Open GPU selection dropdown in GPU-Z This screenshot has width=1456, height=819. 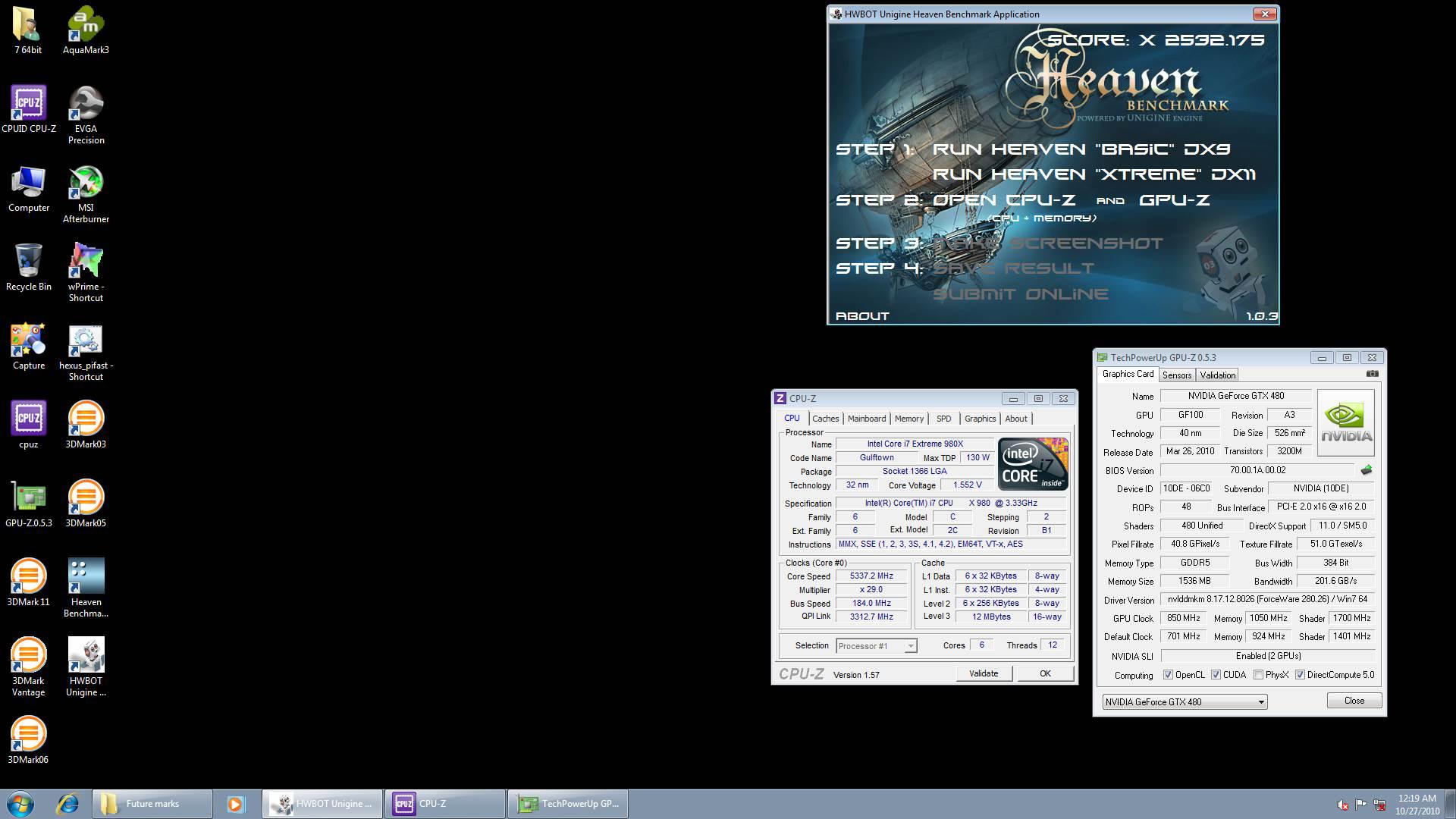tap(1185, 702)
